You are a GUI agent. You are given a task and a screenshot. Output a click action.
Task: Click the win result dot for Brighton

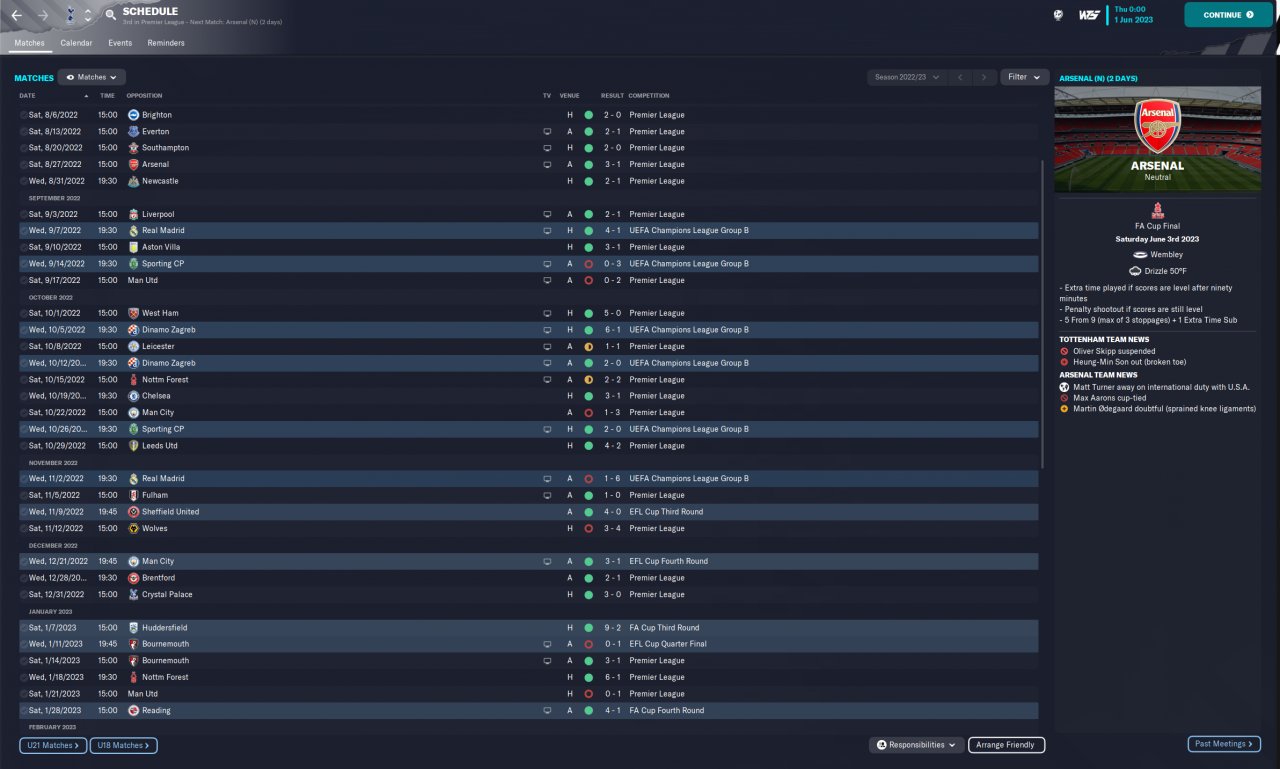coord(588,115)
